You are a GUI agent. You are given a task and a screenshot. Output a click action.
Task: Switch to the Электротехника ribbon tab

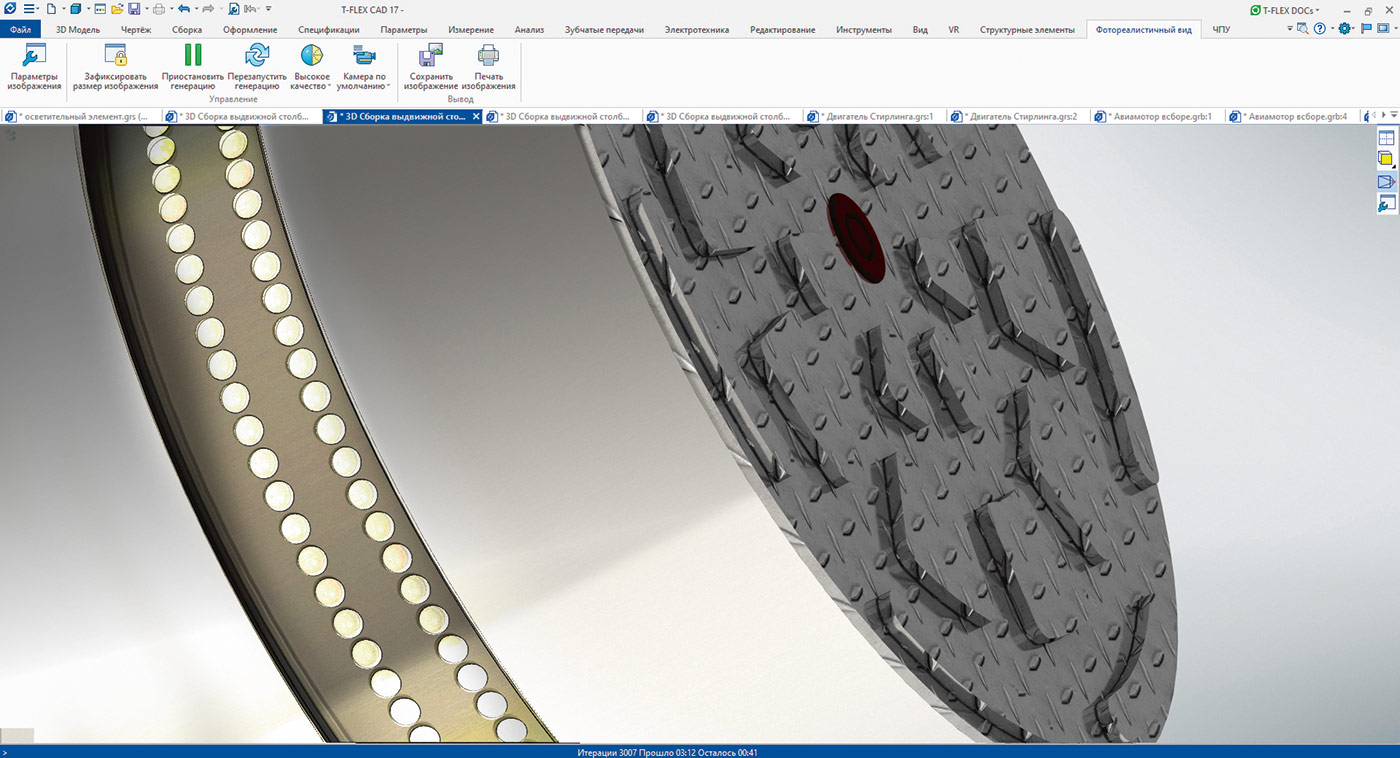pos(697,30)
